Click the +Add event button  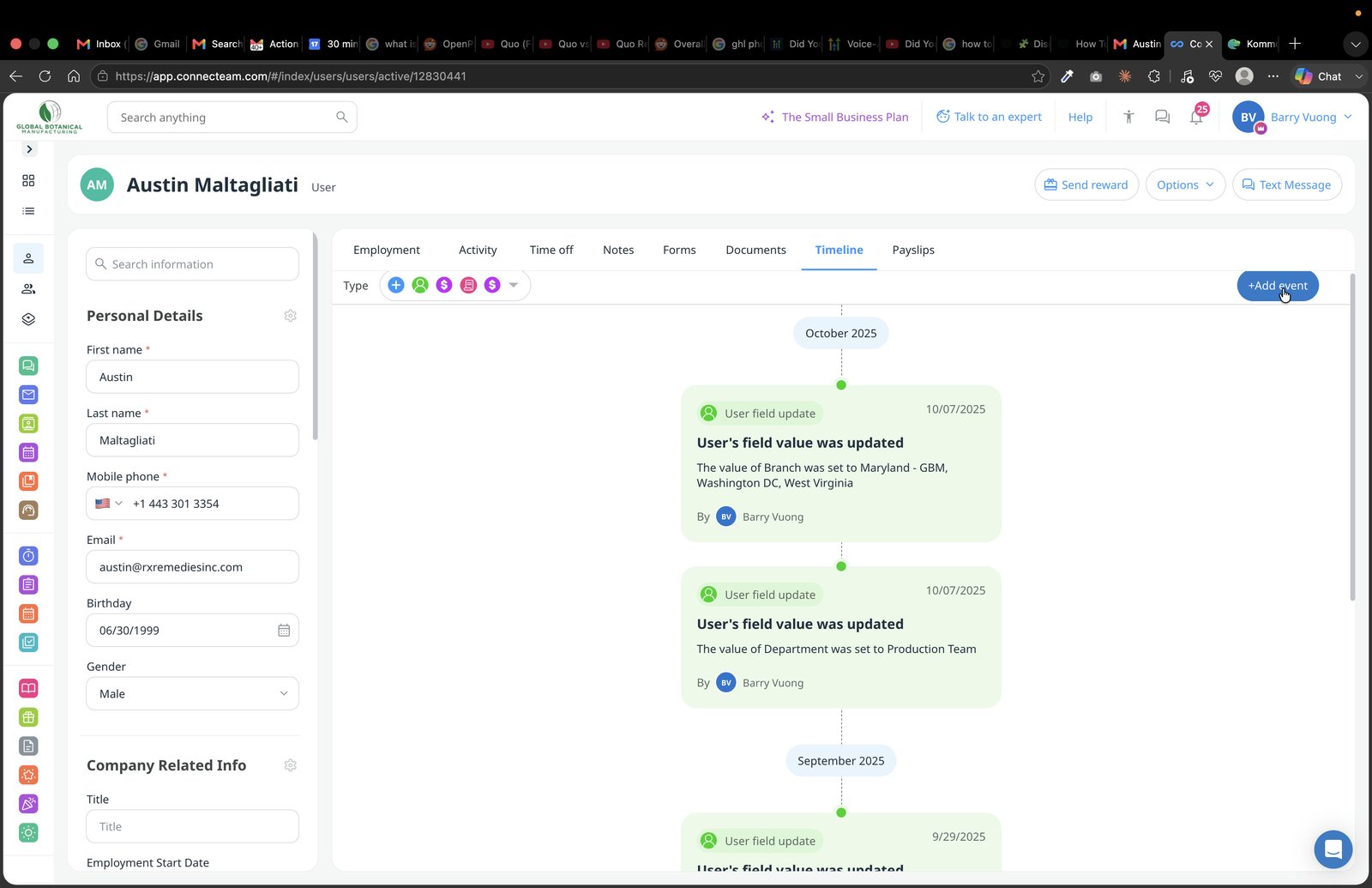[1278, 286]
